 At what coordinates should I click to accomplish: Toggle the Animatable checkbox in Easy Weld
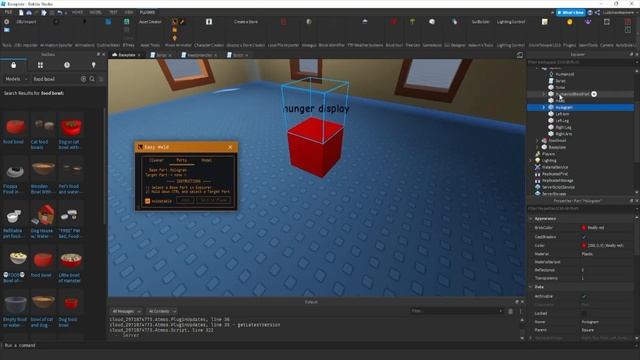coord(148,201)
